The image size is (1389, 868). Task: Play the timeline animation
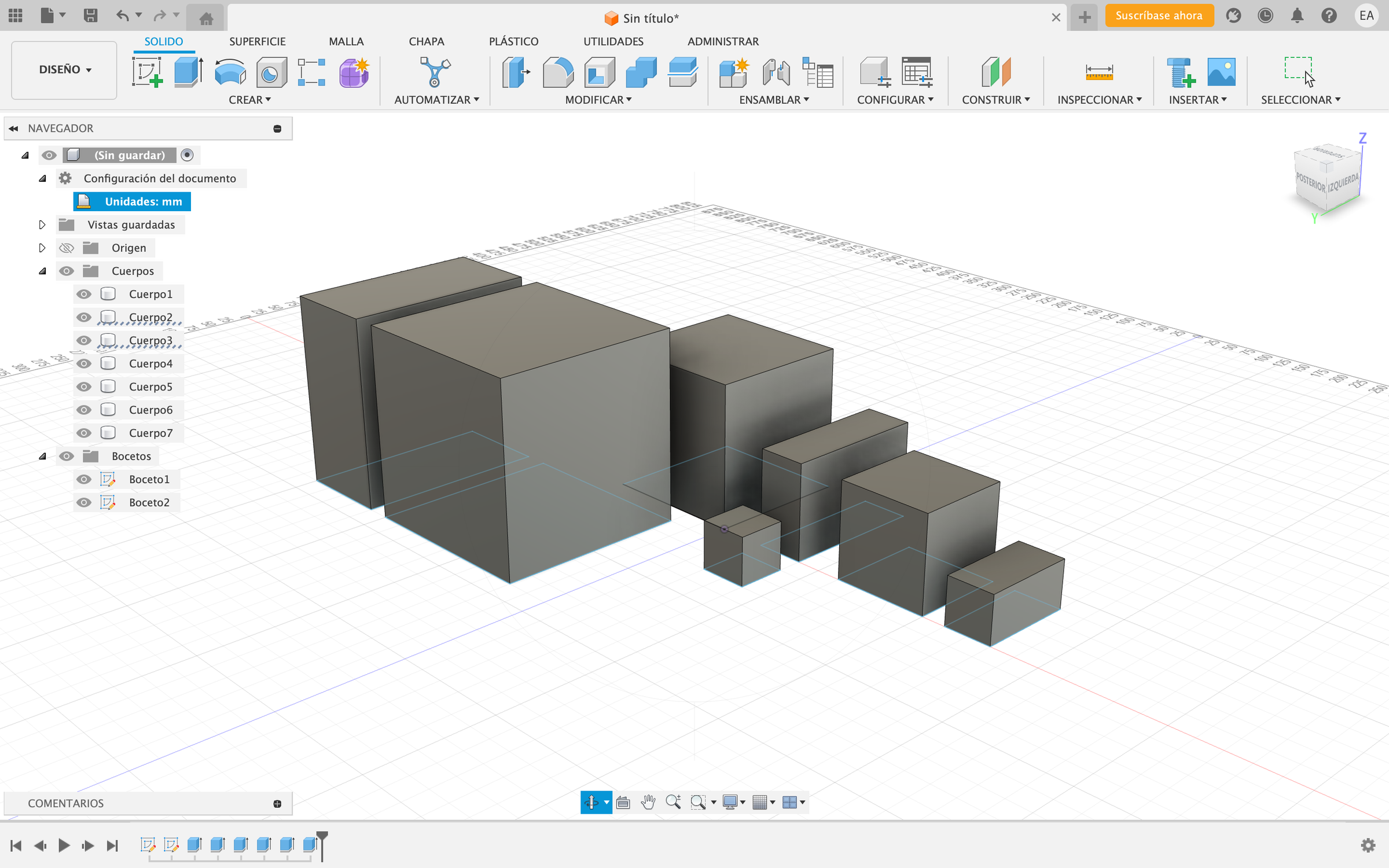pyautogui.click(x=64, y=845)
